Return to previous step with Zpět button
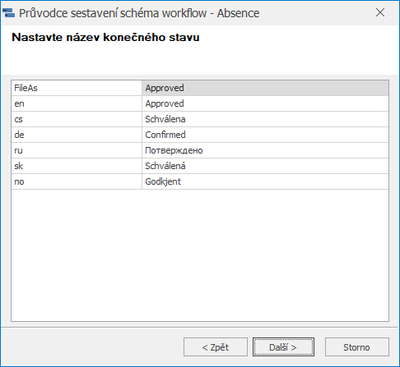The image size is (400, 367). tap(215, 347)
